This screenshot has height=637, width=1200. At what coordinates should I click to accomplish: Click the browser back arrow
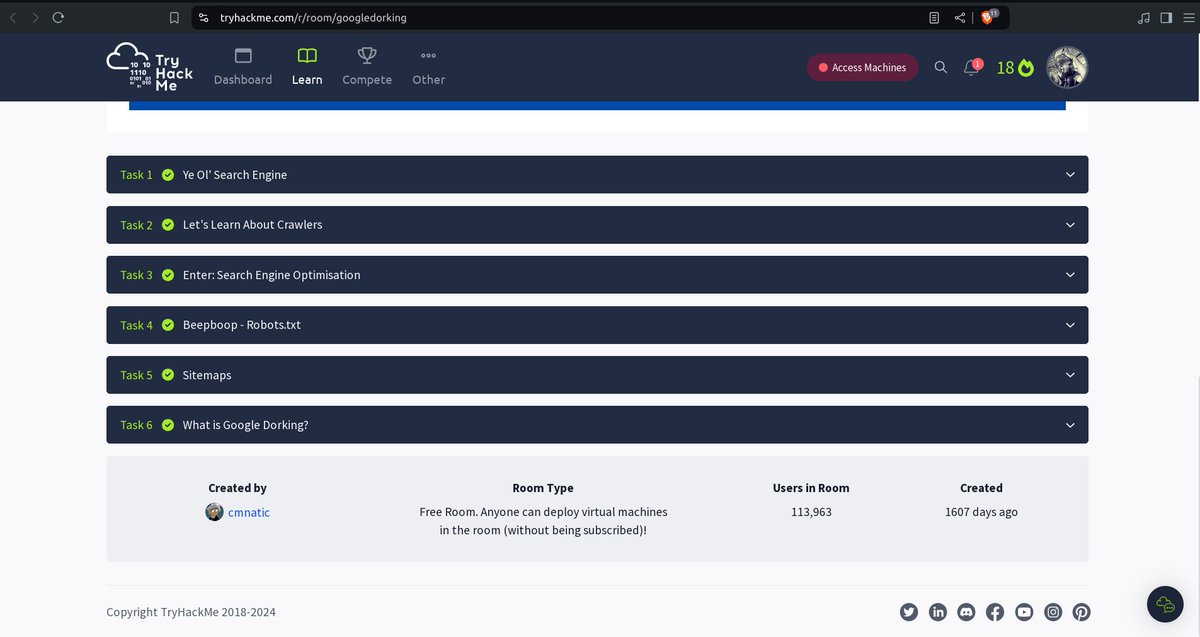pyautogui.click(x=13, y=17)
